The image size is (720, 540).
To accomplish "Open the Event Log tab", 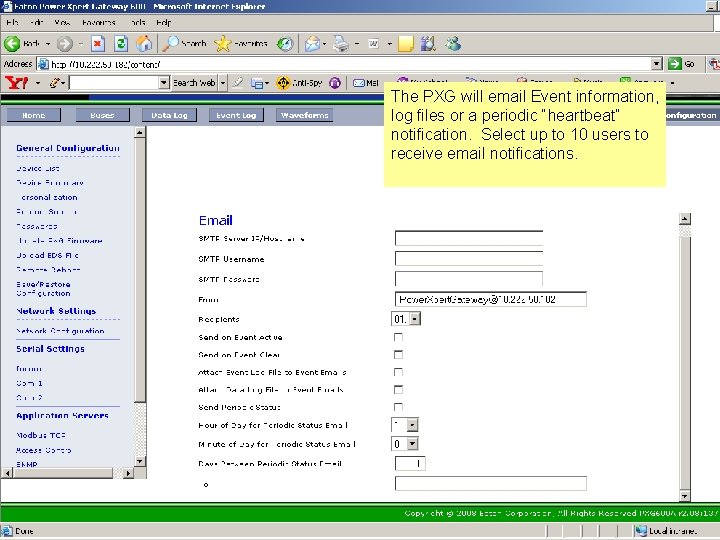I will point(236,115).
